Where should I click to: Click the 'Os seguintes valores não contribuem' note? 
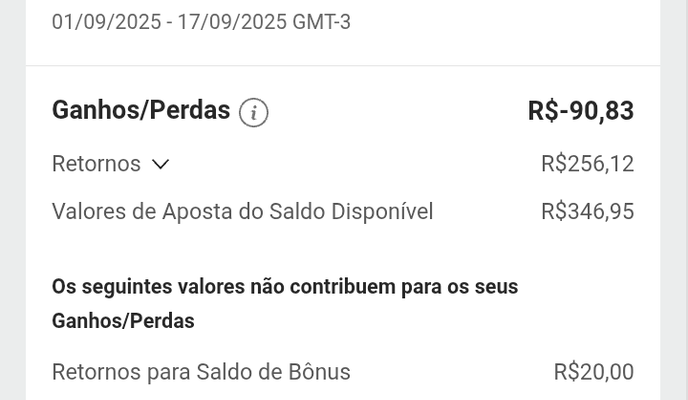click(285, 287)
